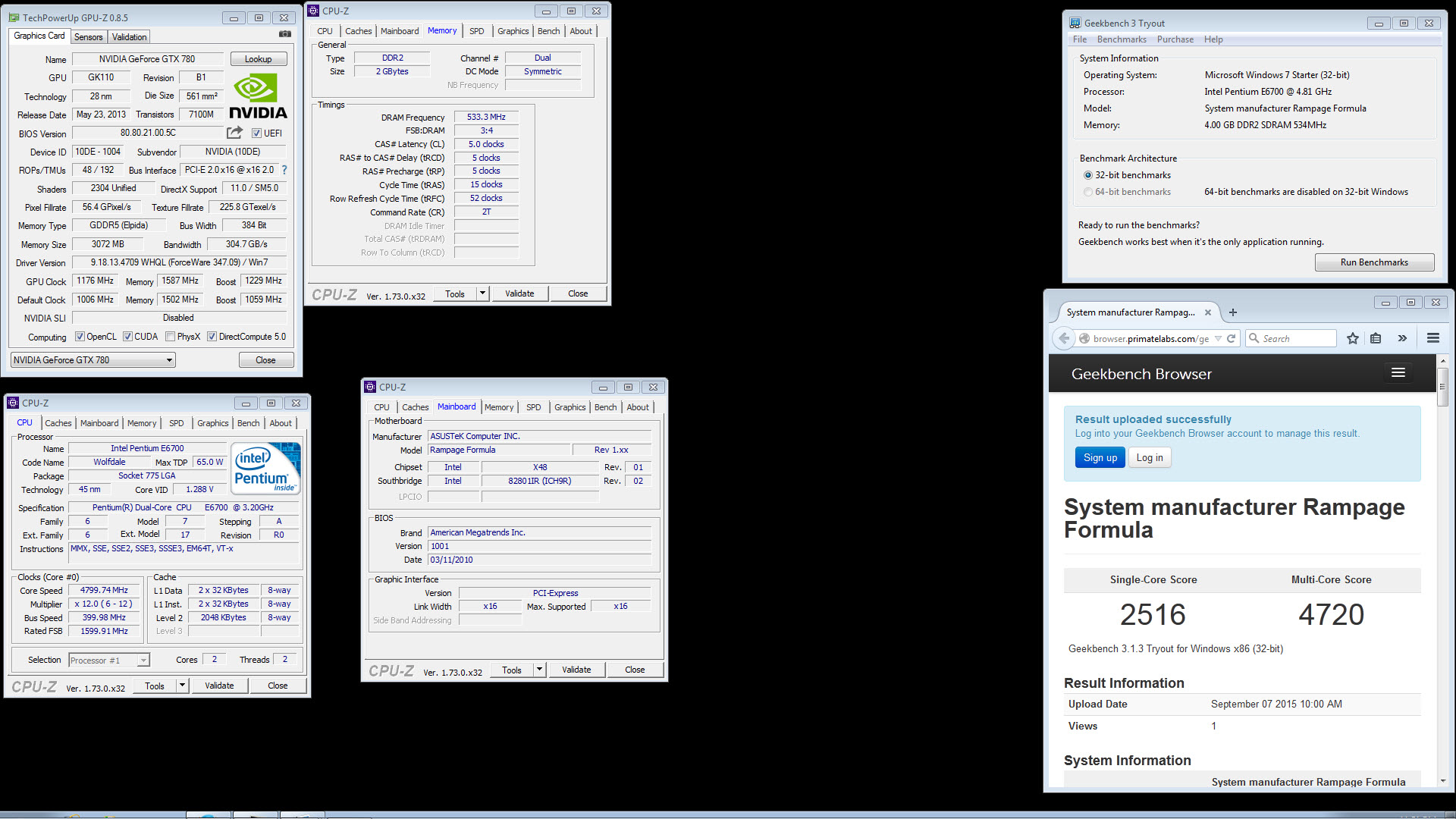This screenshot has height=819, width=1456.
Task: Click the Geekbench Browser header link
Action: [x=1141, y=374]
